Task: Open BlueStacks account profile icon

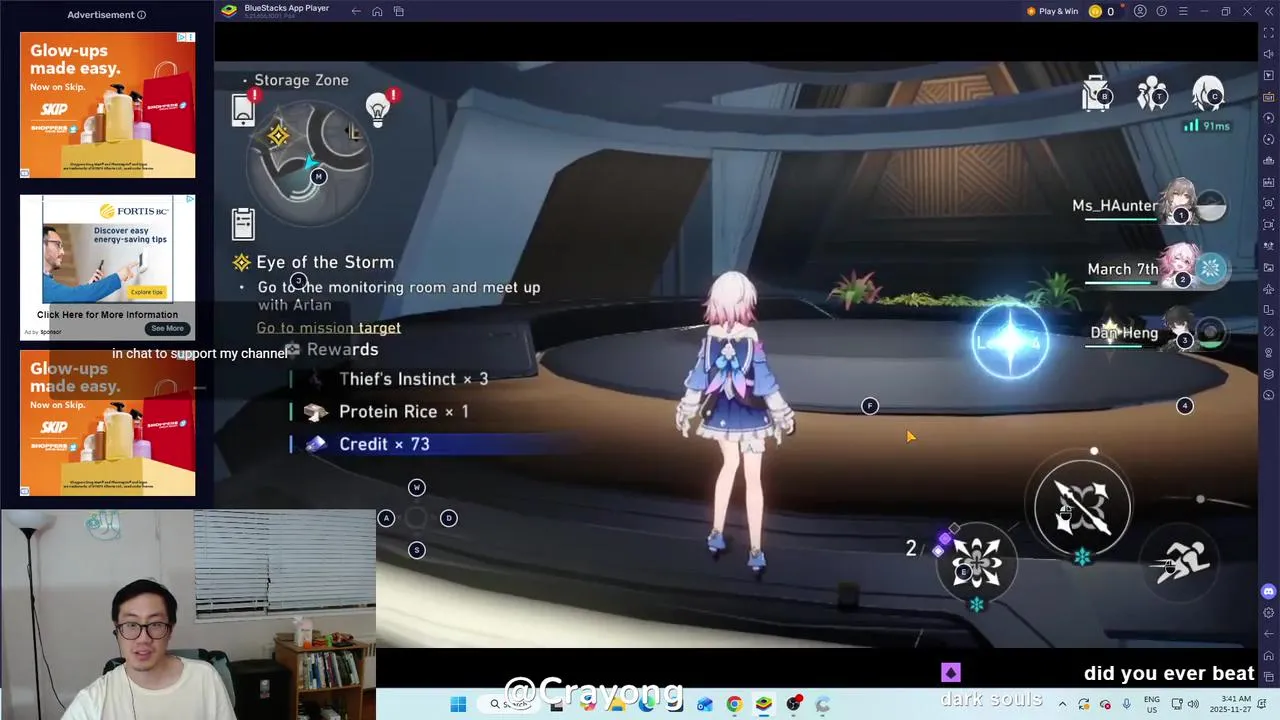Action: [1140, 11]
